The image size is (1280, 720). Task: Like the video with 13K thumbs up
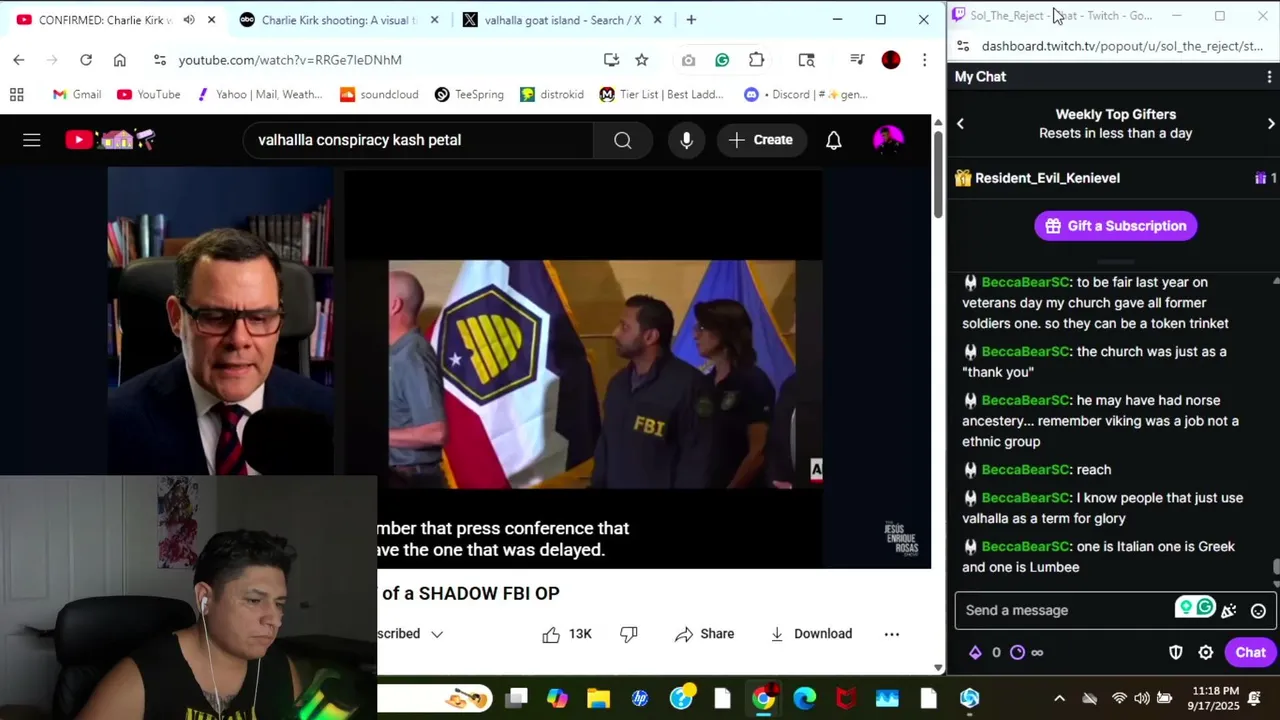tap(567, 634)
